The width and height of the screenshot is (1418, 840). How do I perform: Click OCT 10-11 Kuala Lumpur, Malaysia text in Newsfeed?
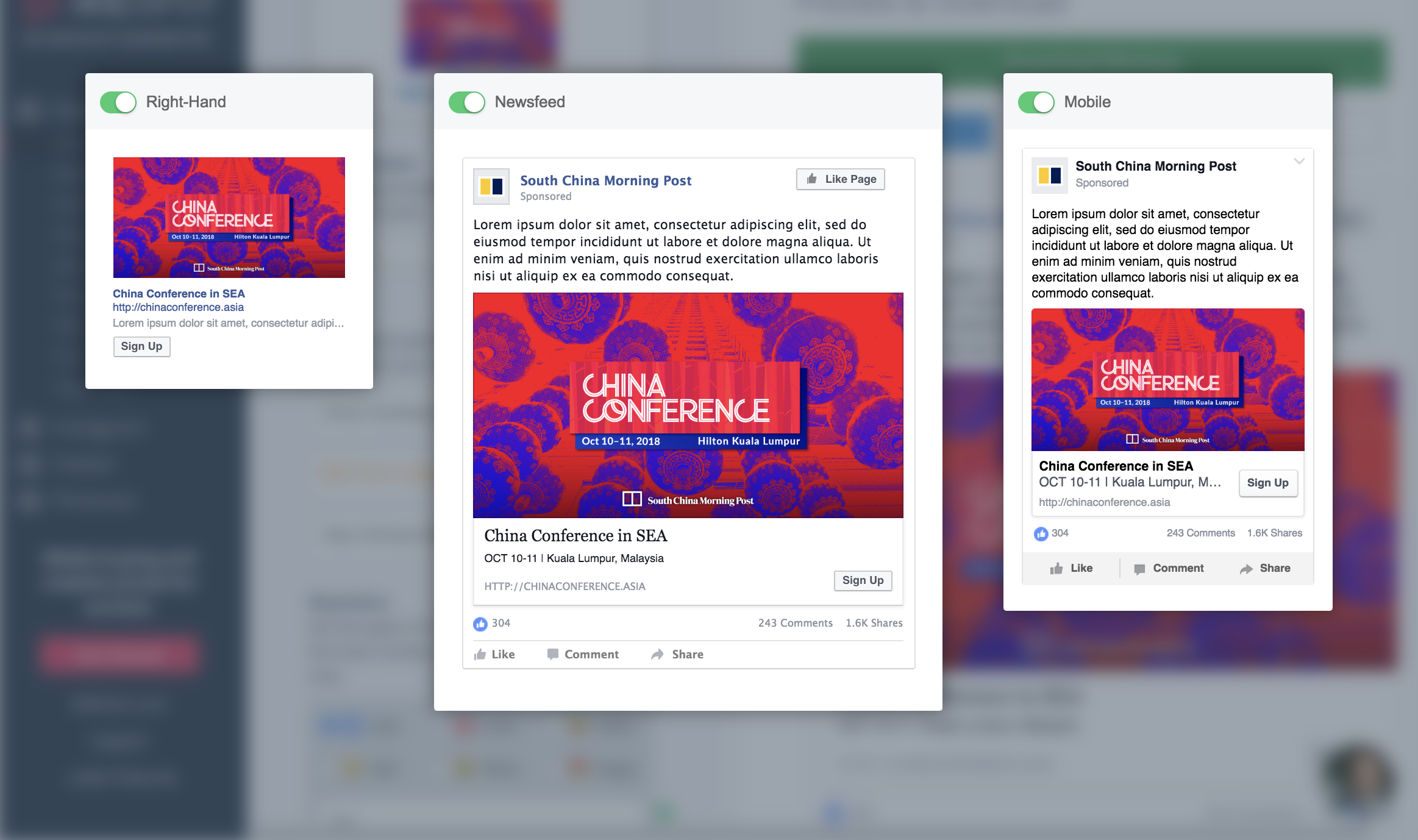pyautogui.click(x=574, y=558)
